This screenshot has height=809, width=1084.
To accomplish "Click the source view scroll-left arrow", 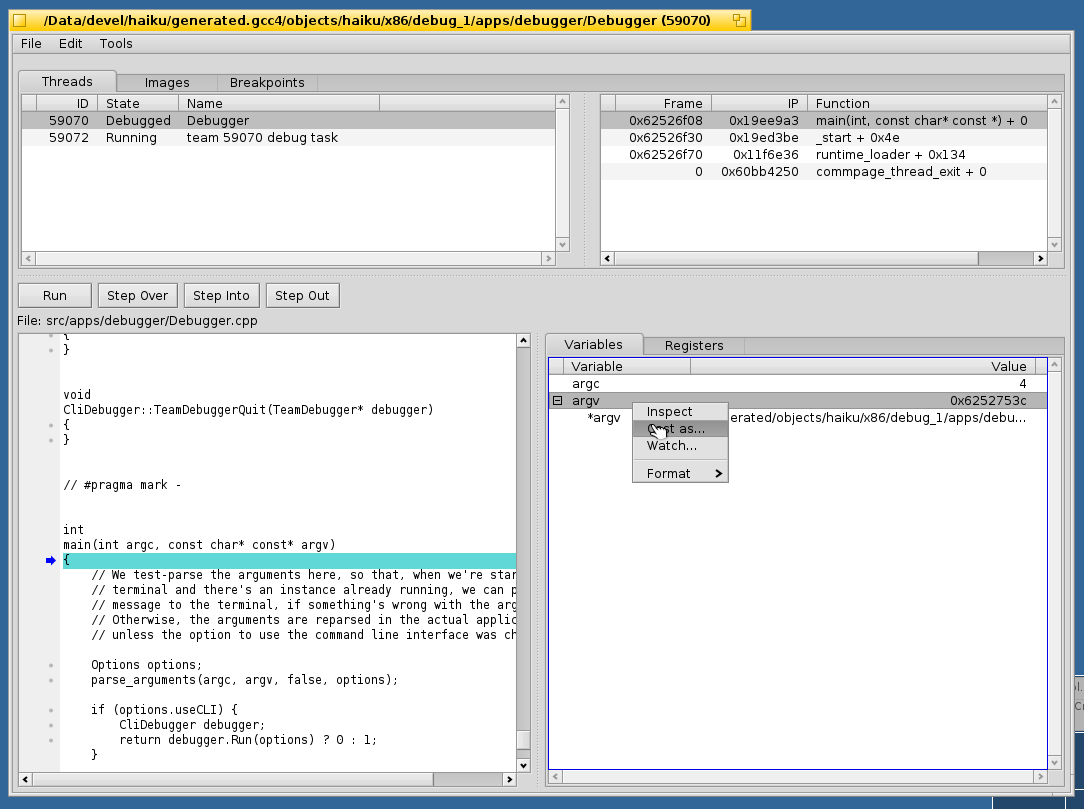I will point(26,779).
